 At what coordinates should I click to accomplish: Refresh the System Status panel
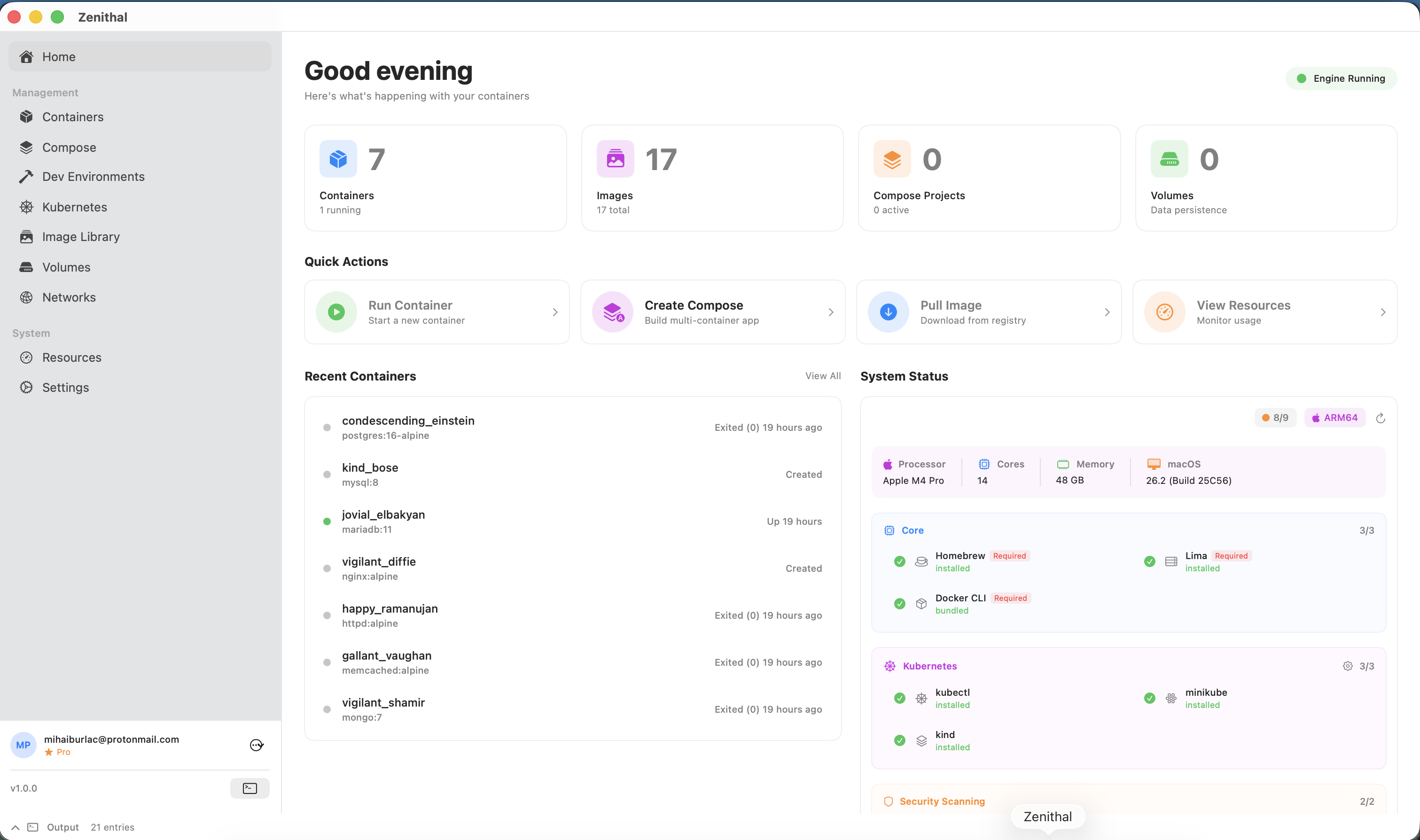coord(1381,418)
